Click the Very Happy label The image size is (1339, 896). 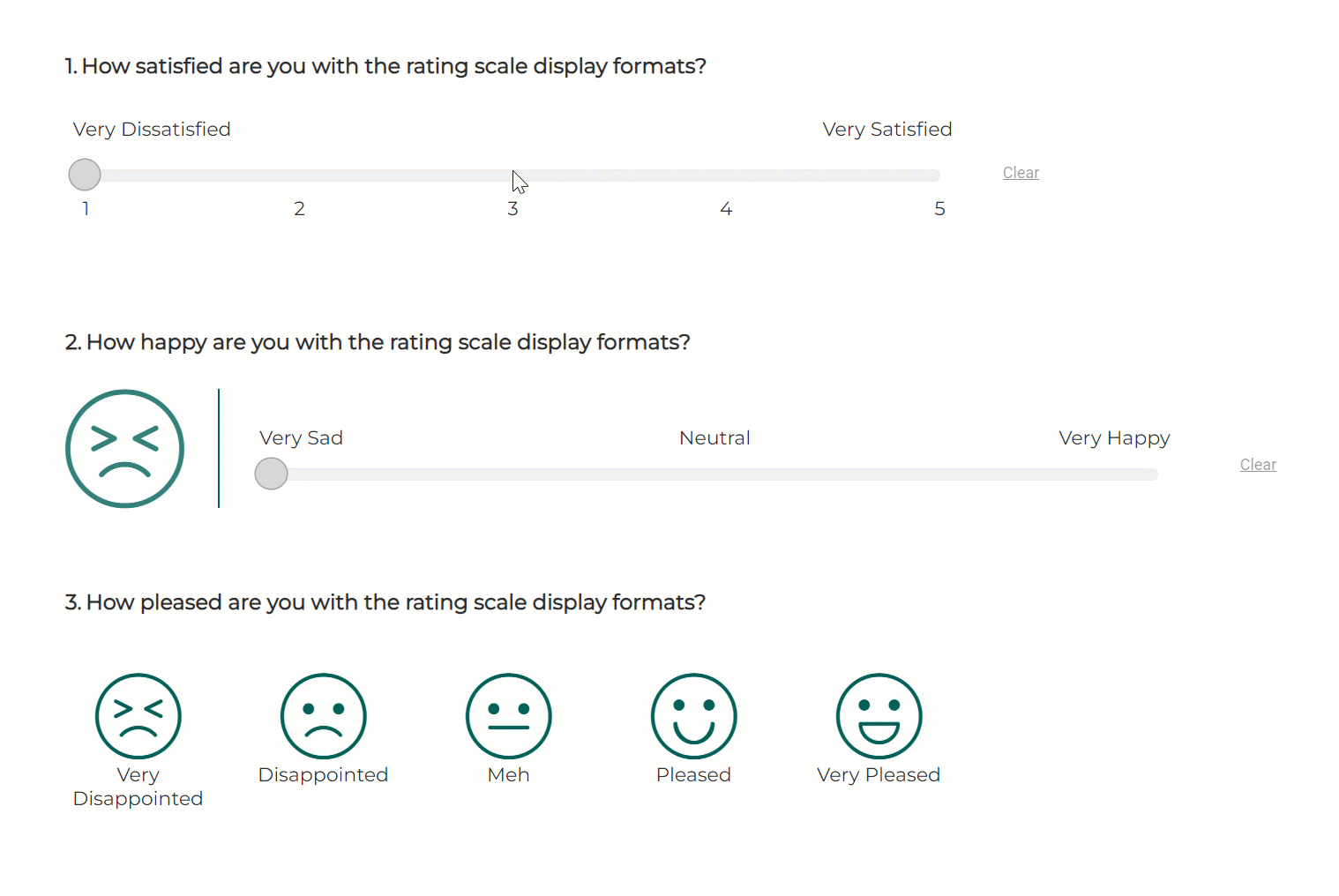1114,437
